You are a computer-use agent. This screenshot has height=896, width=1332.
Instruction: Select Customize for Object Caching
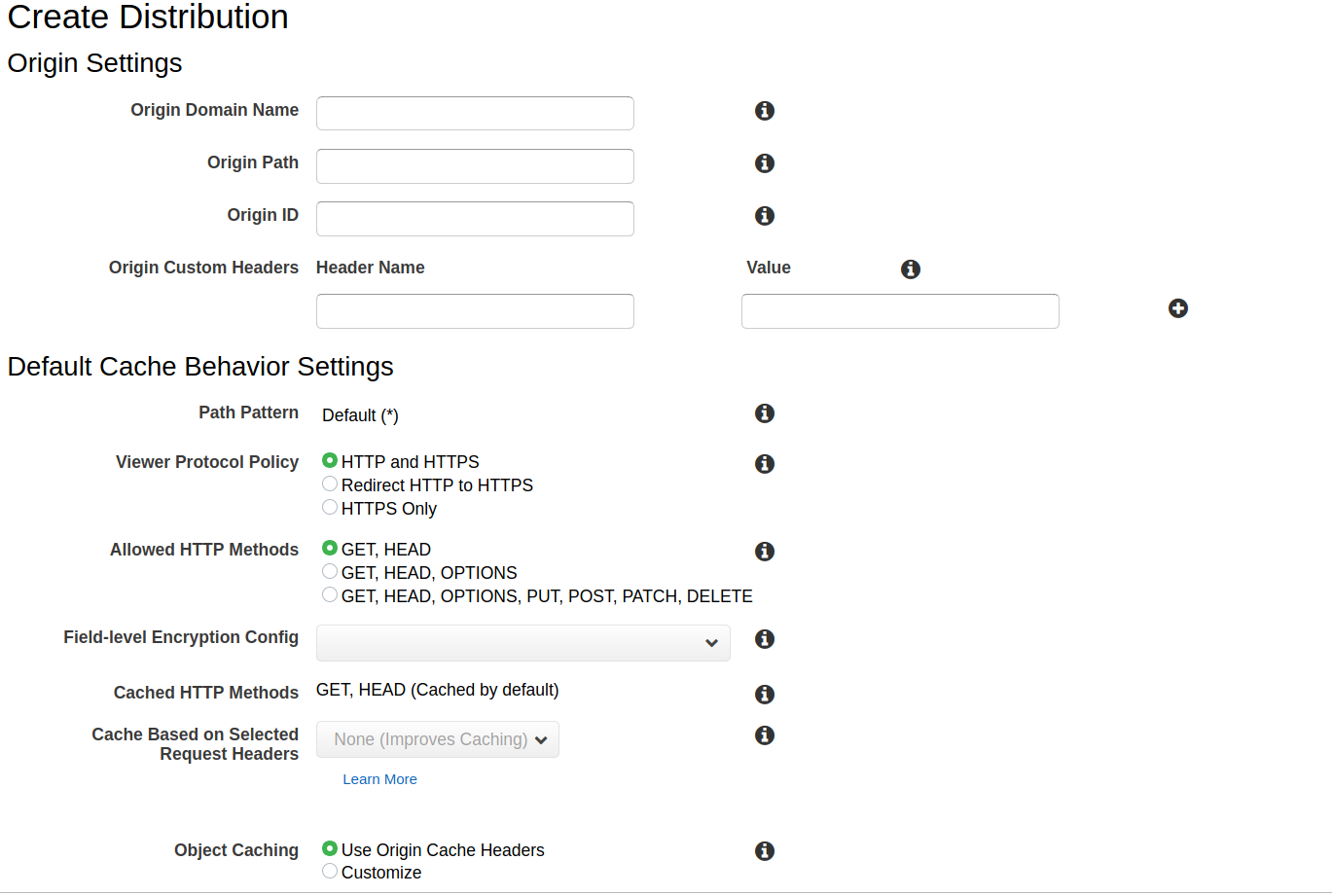click(330, 872)
